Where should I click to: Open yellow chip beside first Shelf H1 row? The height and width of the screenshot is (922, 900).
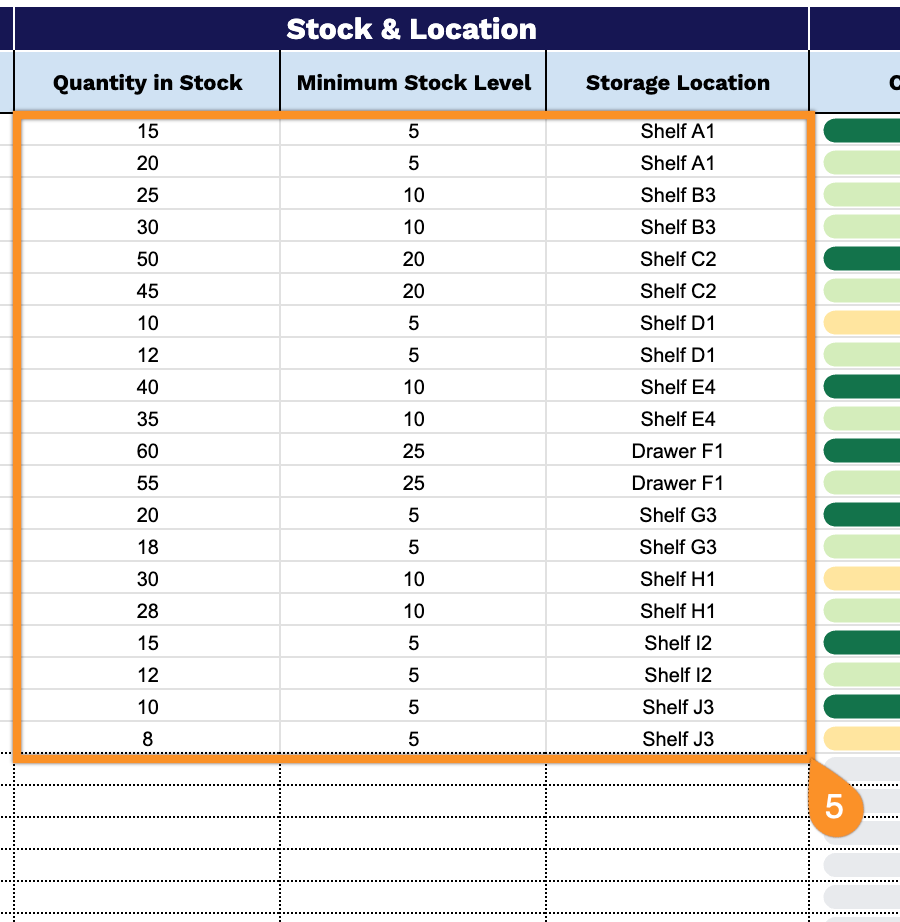tap(862, 579)
